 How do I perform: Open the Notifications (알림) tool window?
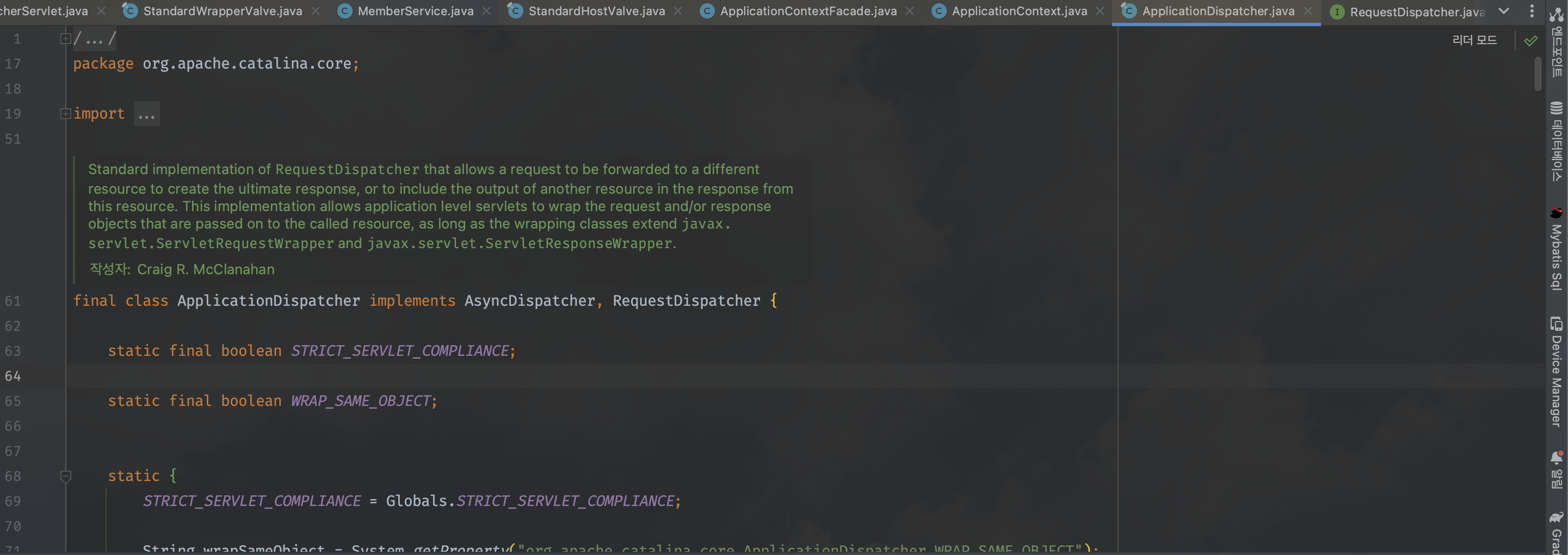point(1557,470)
